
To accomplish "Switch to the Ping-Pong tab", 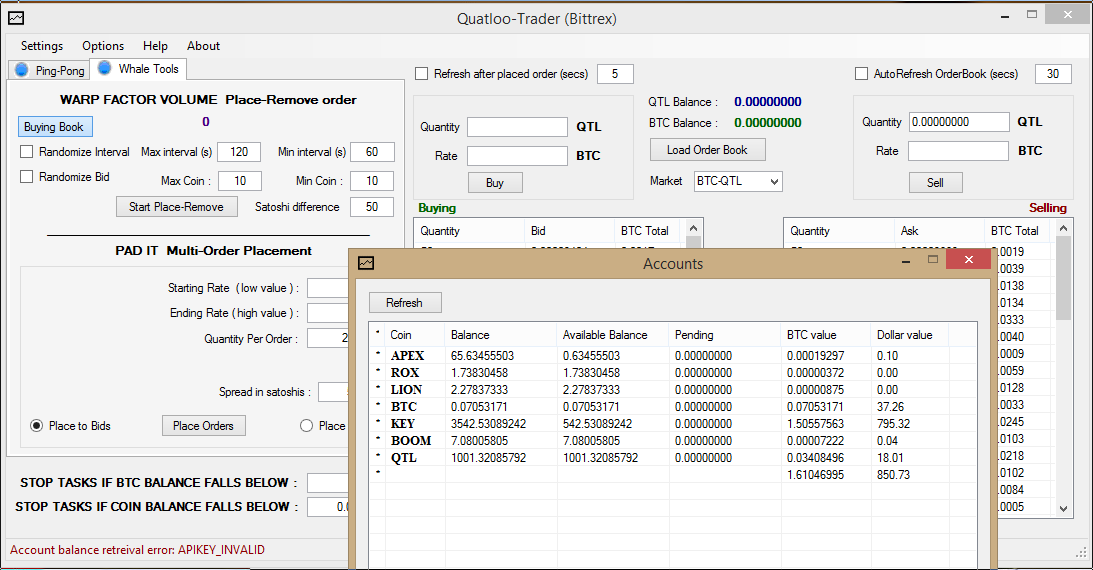I will pos(49,70).
